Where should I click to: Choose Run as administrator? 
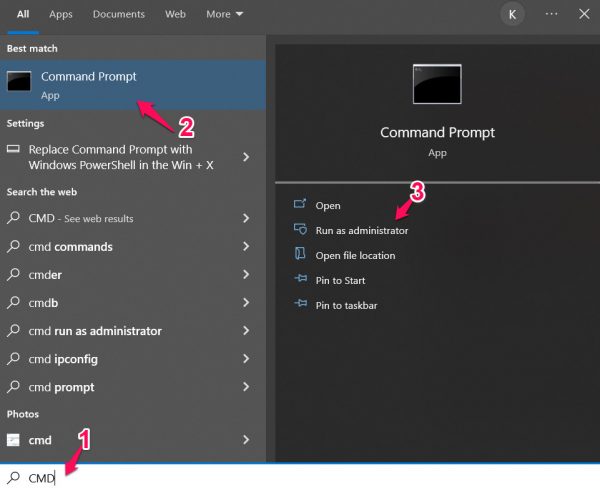tap(361, 230)
